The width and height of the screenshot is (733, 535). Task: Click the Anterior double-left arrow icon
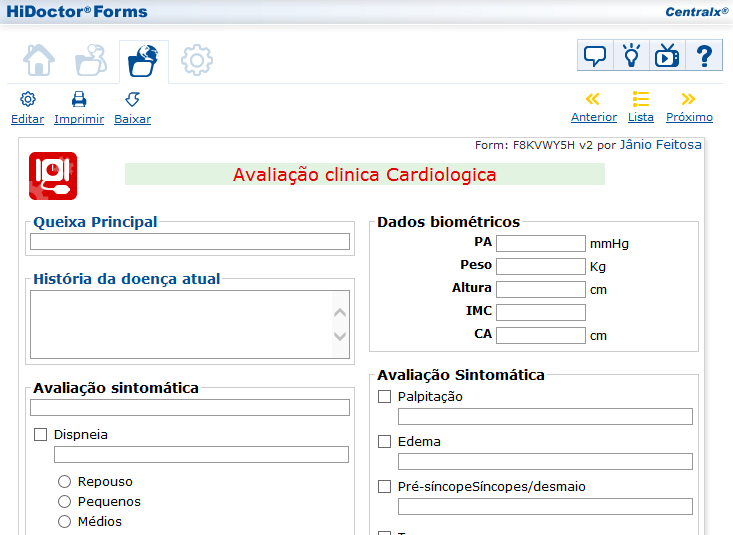593,99
